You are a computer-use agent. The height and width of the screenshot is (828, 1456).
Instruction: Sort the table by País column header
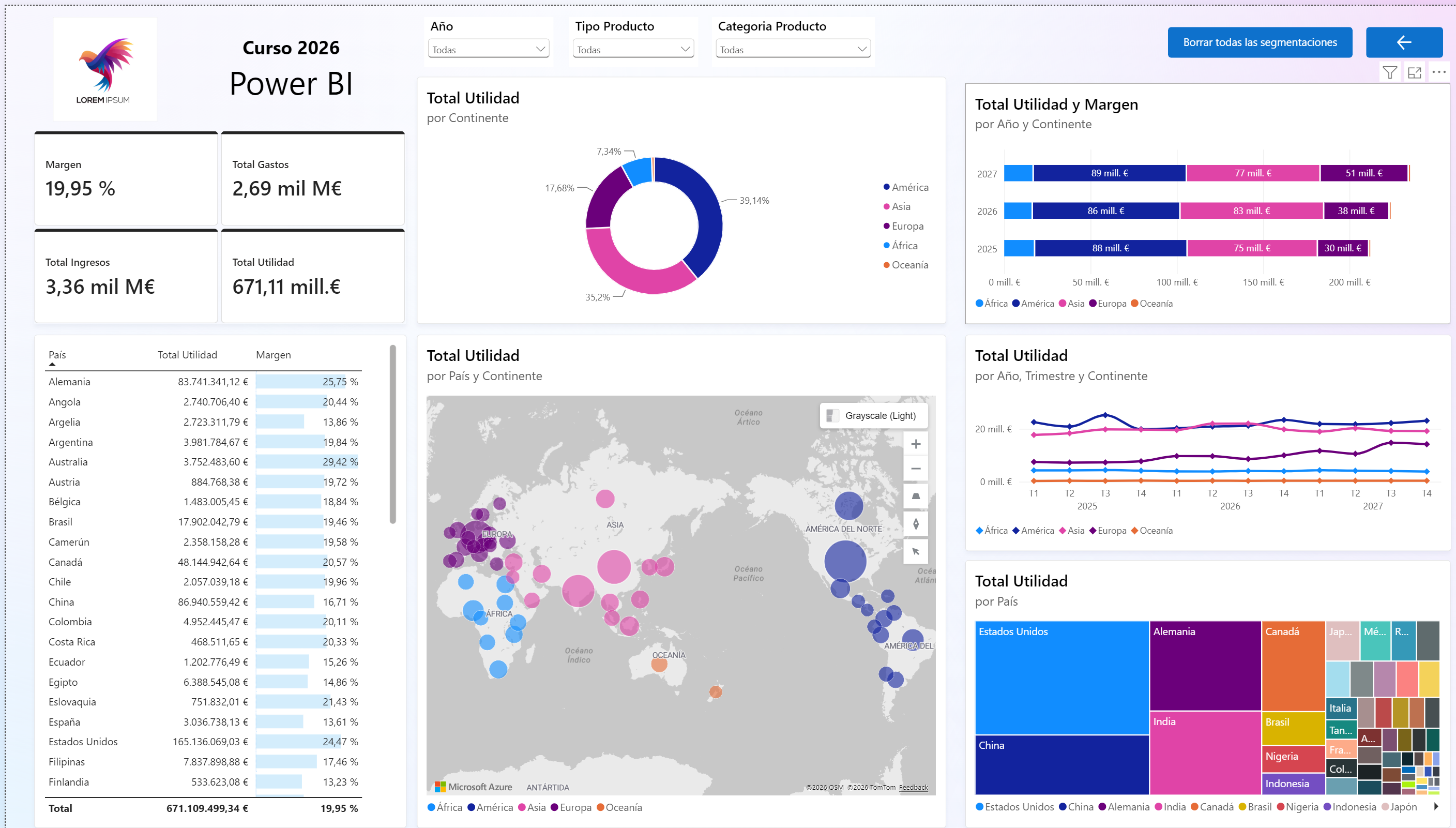click(x=57, y=355)
